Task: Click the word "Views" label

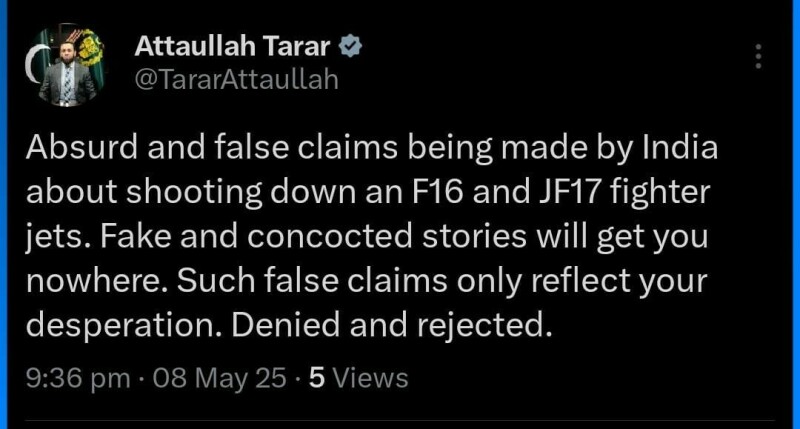Action: point(370,378)
